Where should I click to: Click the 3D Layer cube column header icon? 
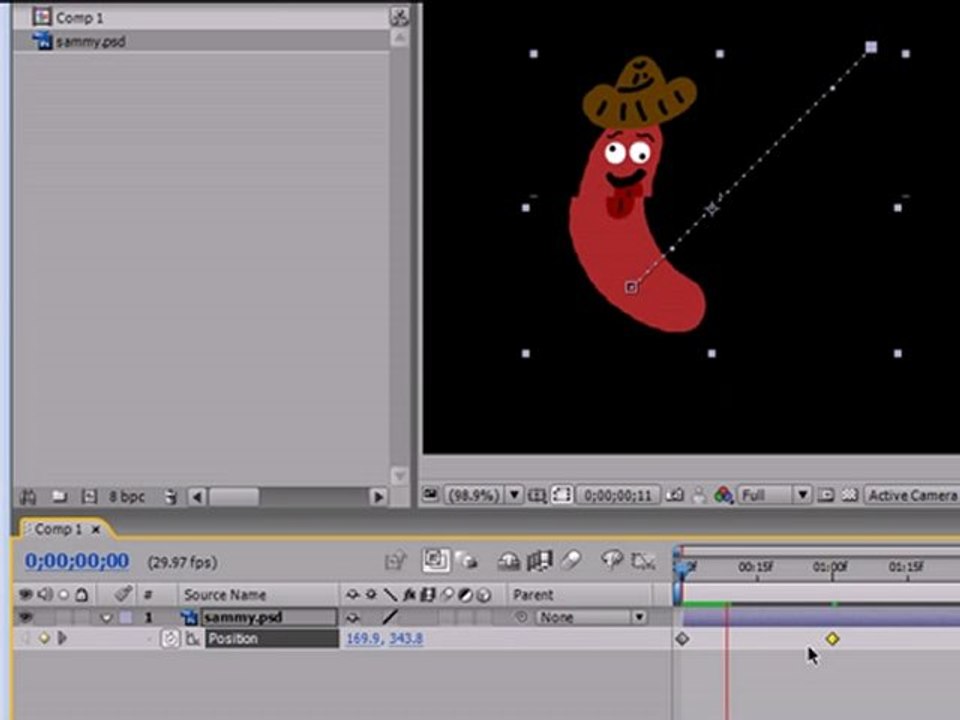tap(484, 594)
